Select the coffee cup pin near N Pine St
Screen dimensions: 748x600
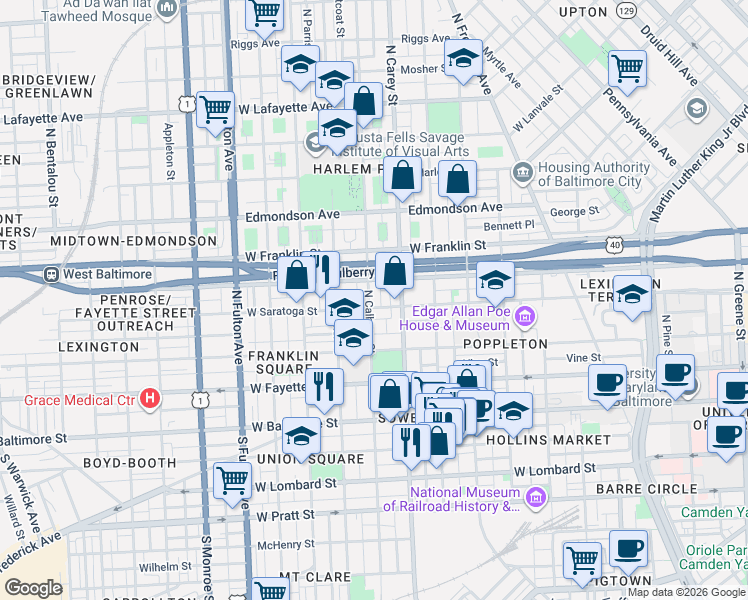click(x=675, y=376)
